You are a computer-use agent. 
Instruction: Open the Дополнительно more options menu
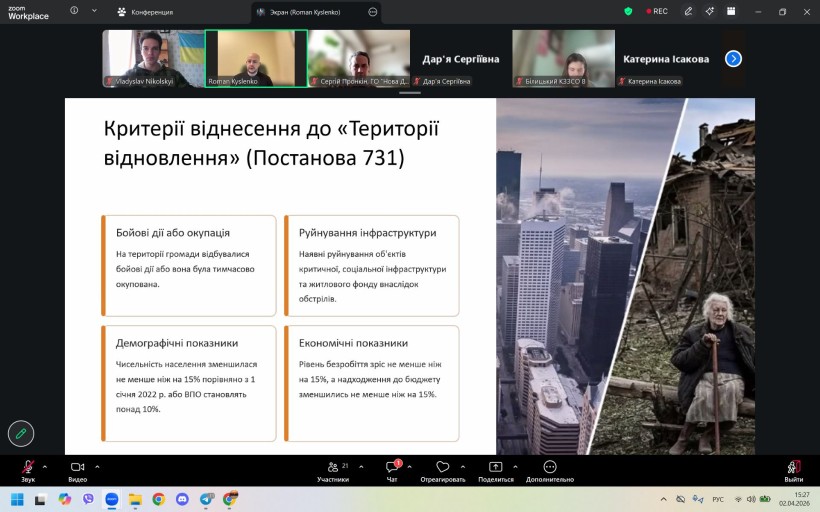pyautogui.click(x=550, y=470)
